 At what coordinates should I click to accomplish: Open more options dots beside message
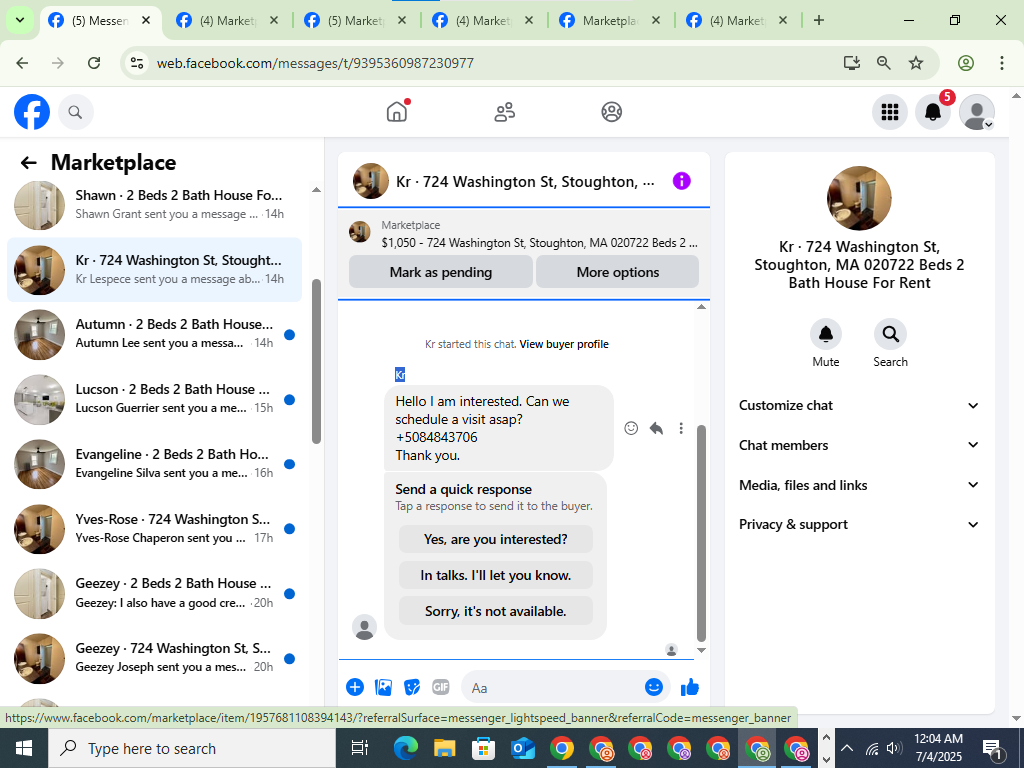(681, 428)
